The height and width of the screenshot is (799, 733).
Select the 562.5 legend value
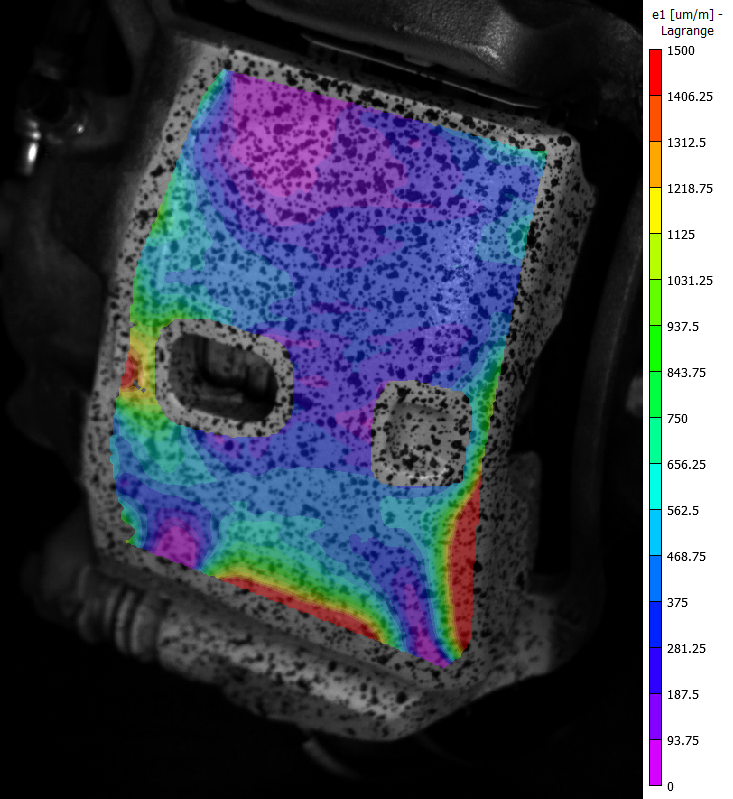coord(683,511)
